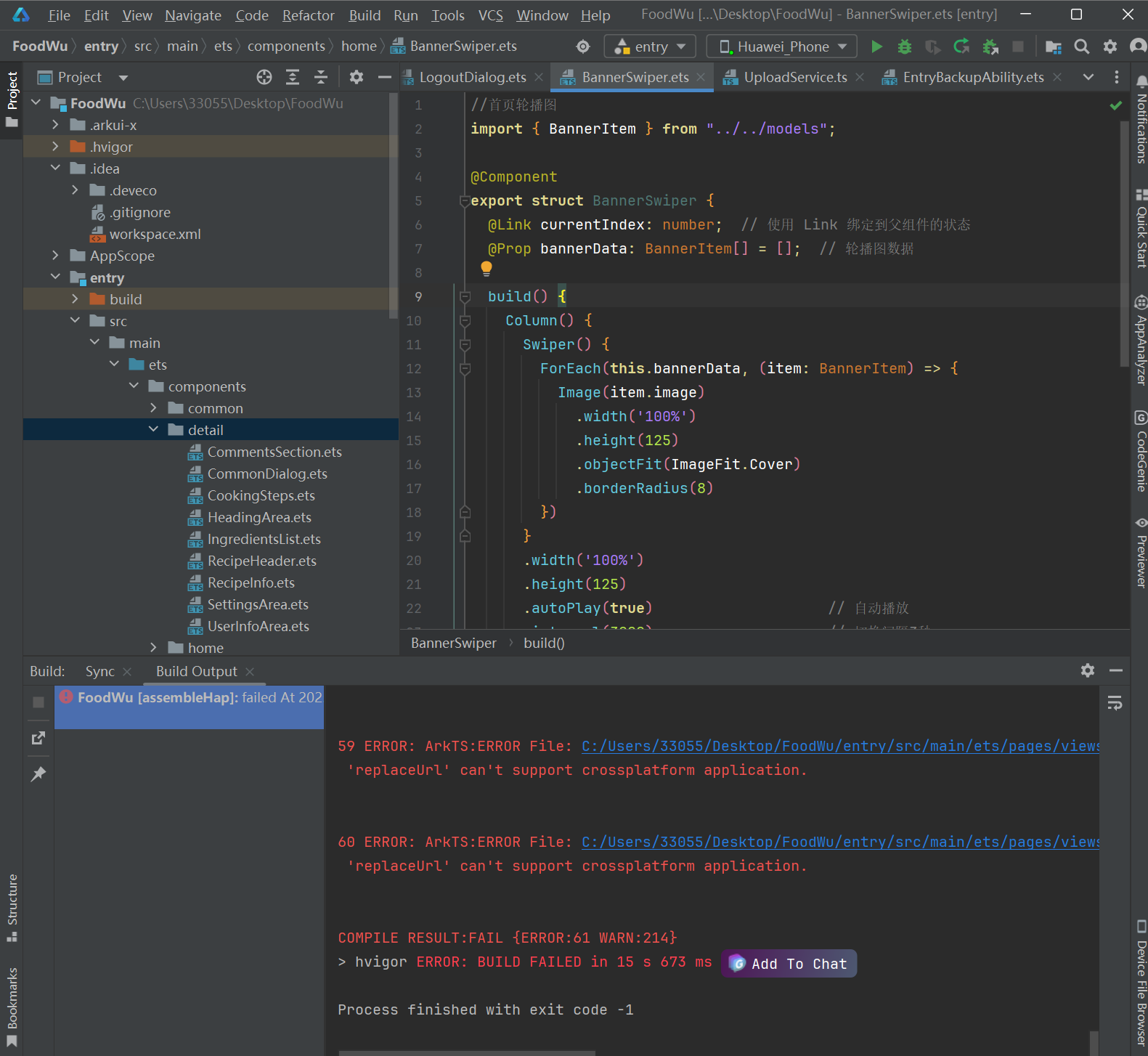This screenshot has width=1148, height=1056.
Task: Click the pin tab icon in Build panel
Action: (38, 774)
